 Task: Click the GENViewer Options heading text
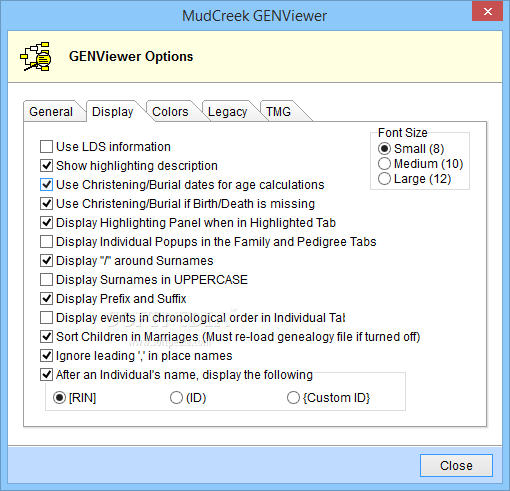click(131, 57)
